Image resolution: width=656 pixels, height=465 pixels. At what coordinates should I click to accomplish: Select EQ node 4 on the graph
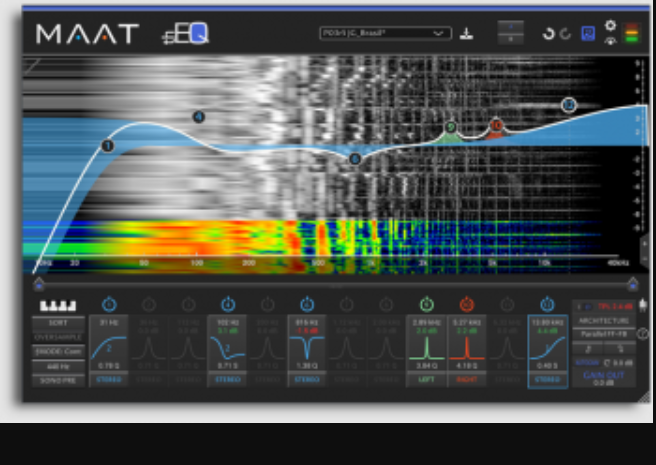tap(199, 117)
